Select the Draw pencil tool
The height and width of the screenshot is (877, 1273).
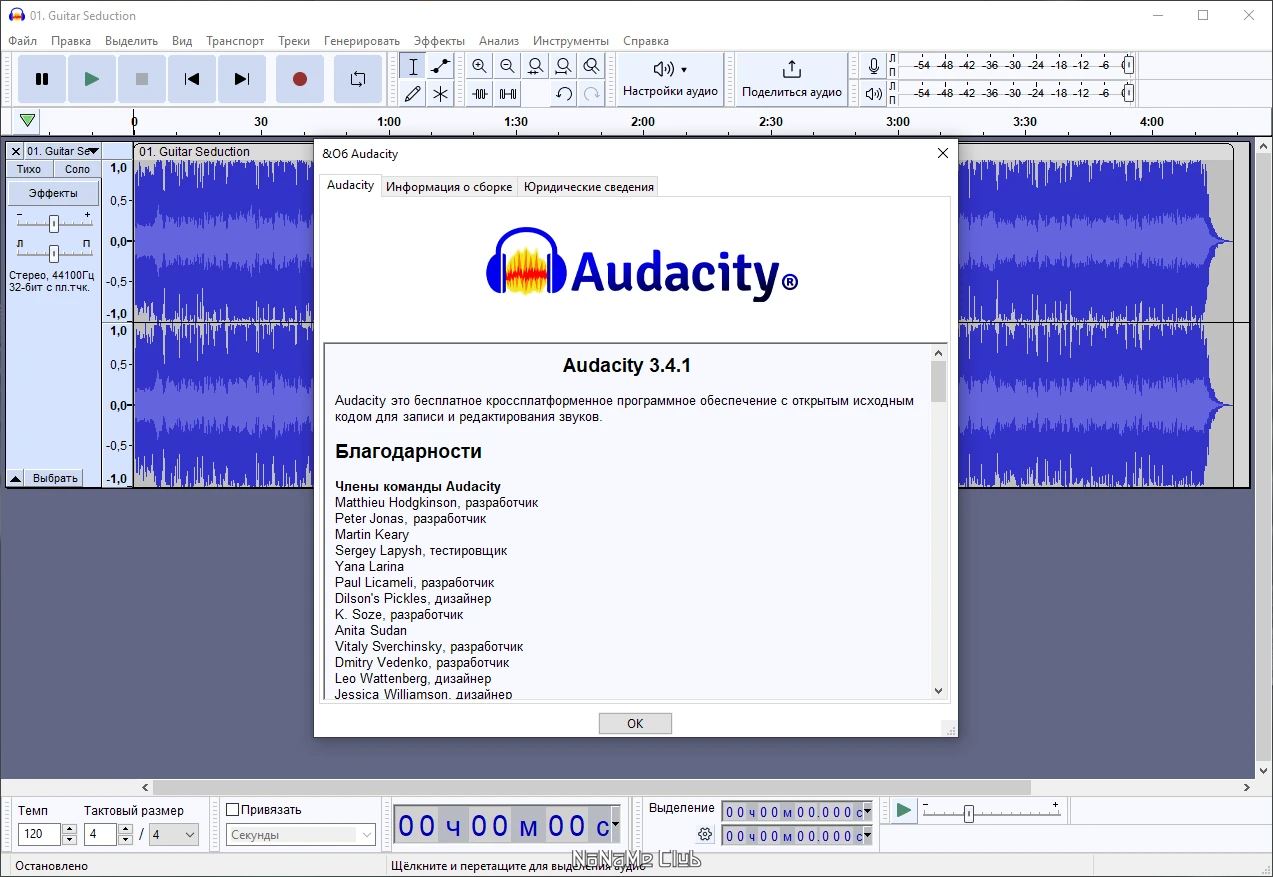pyautogui.click(x=412, y=94)
